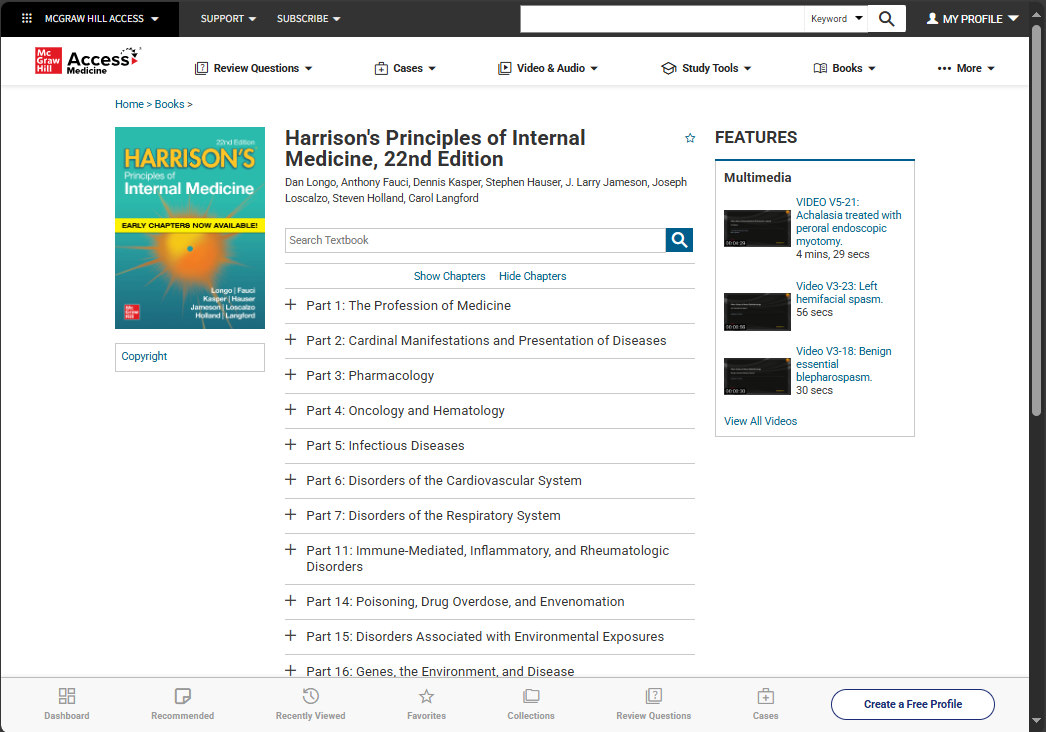Viewport: 1046px width, 732px height.
Task: Open the Collections icon in bottom bar
Action: pyautogui.click(x=531, y=696)
